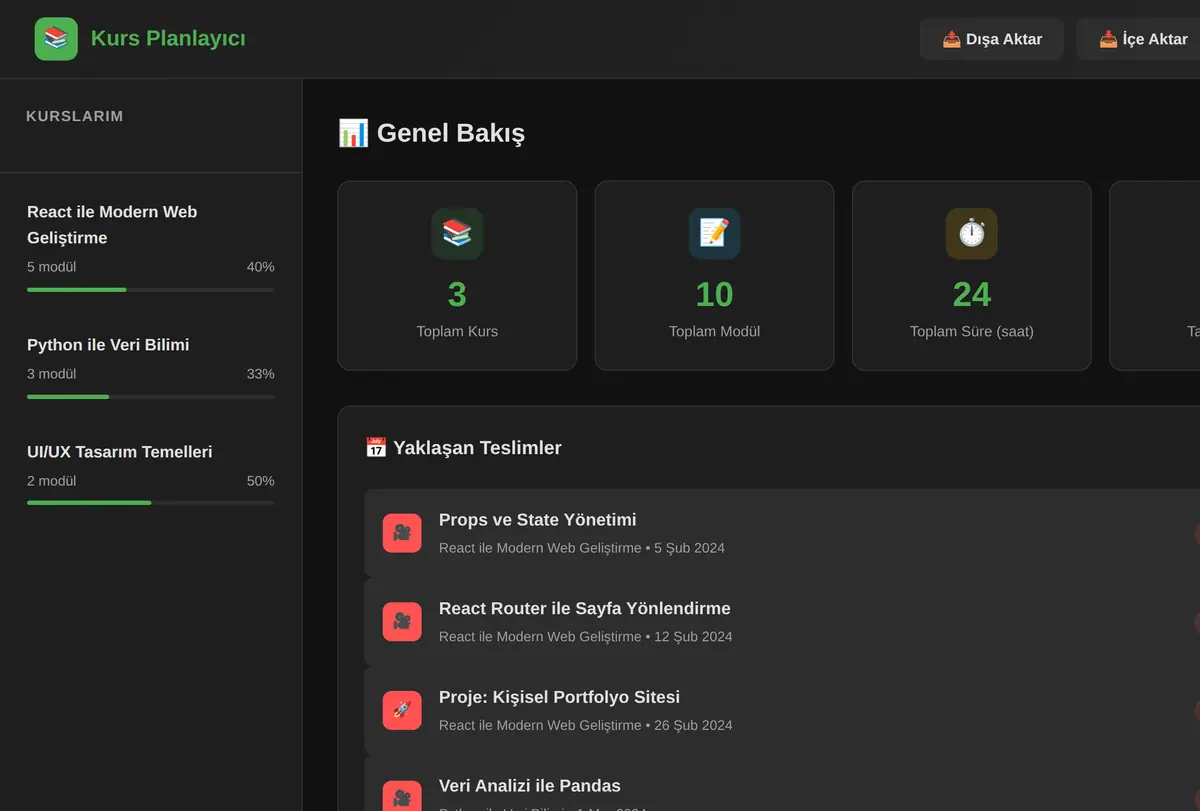Open the React ile Modern Web Geliştirme course
The image size is (1200, 811).
[151, 248]
